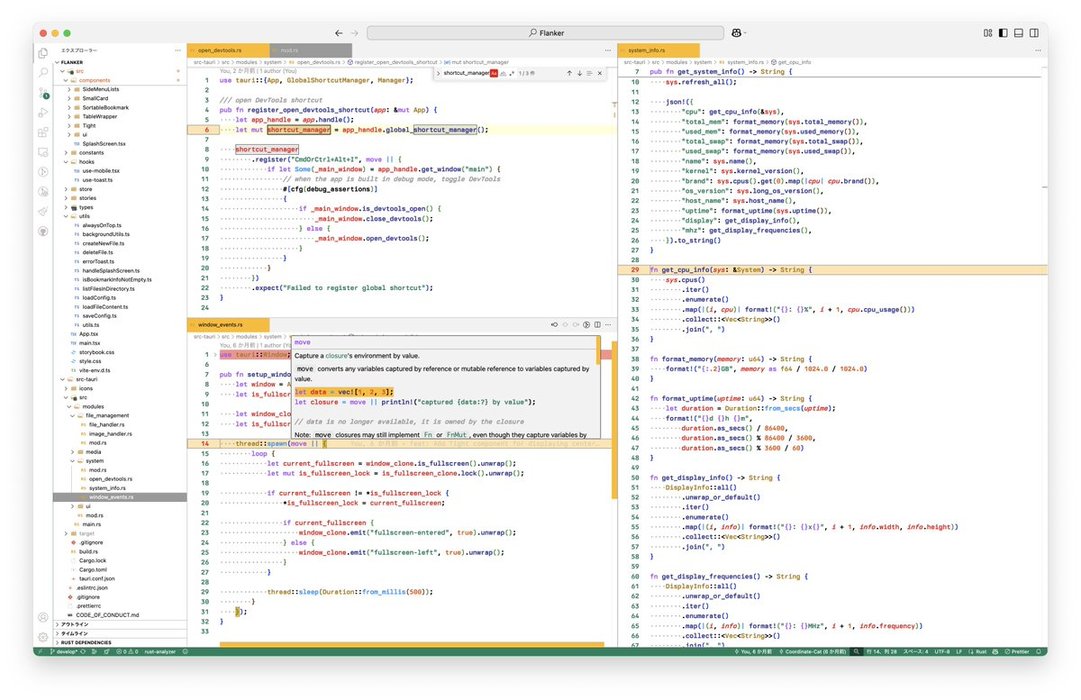Click Prettier in the status bar
Viewport: 1081px width, 700px height.
coord(1018,651)
